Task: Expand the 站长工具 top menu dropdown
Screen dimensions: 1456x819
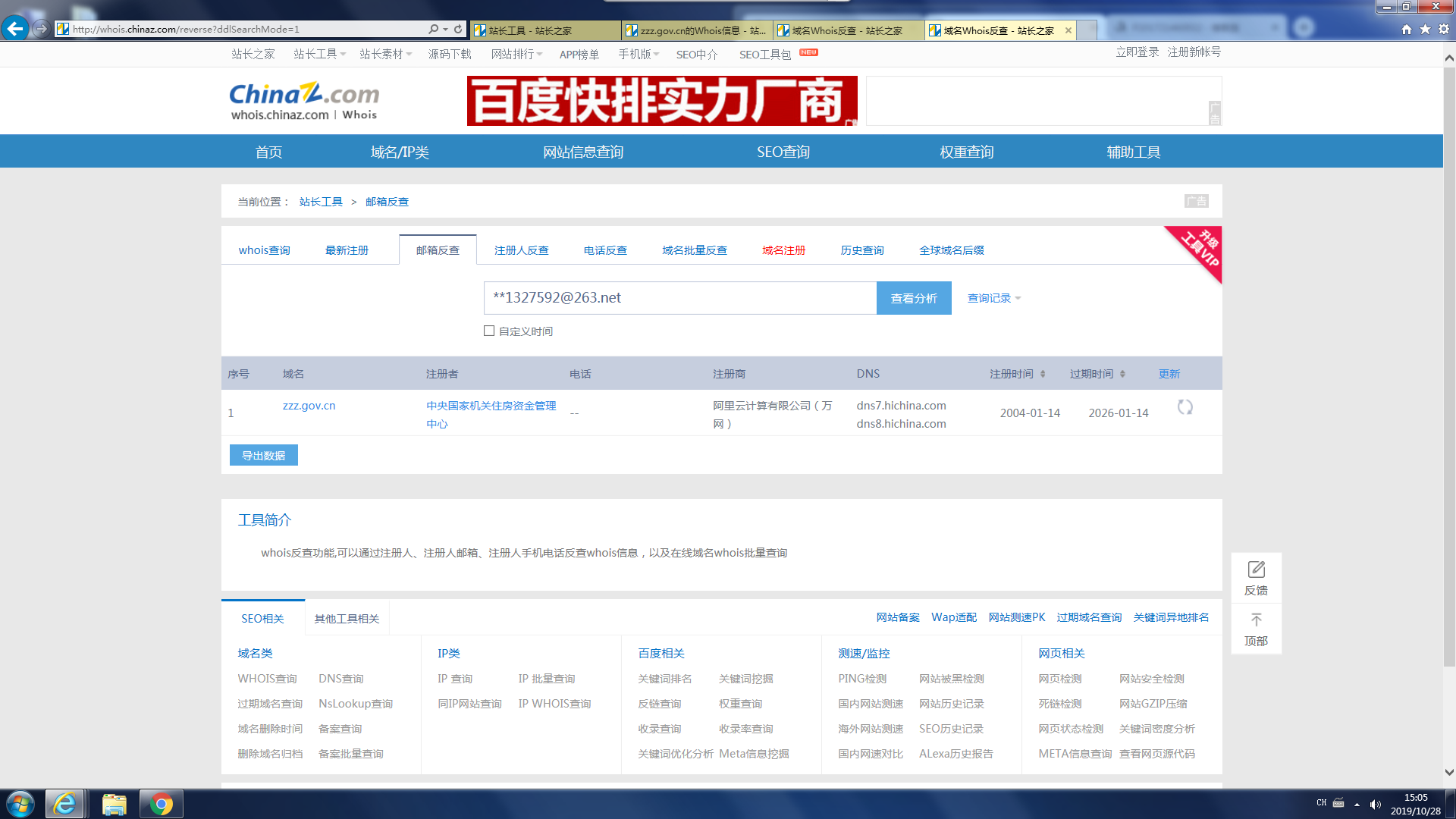Action: [320, 54]
